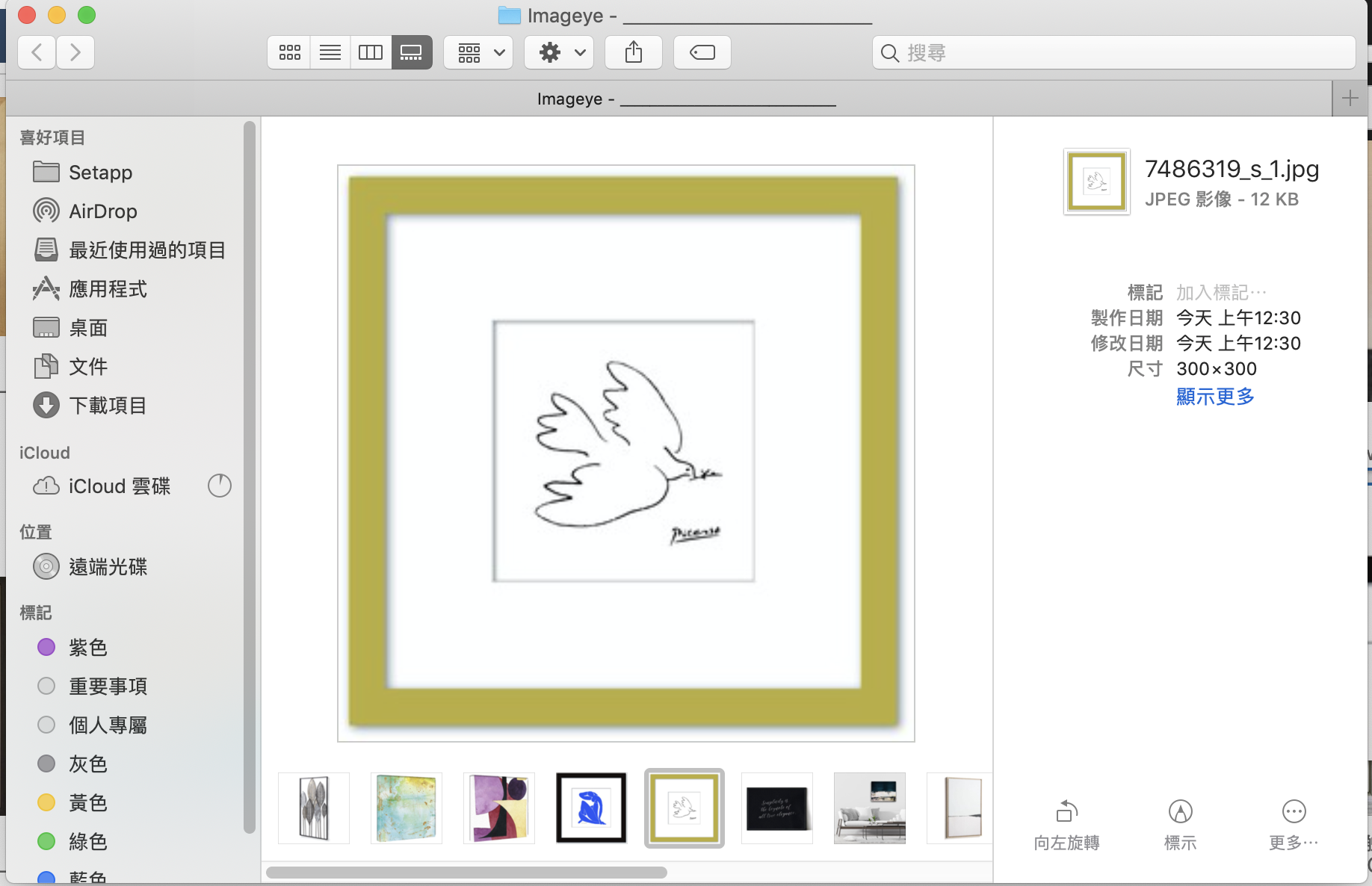
Task: Add a new tab with plus button
Action: [1350, 98]
